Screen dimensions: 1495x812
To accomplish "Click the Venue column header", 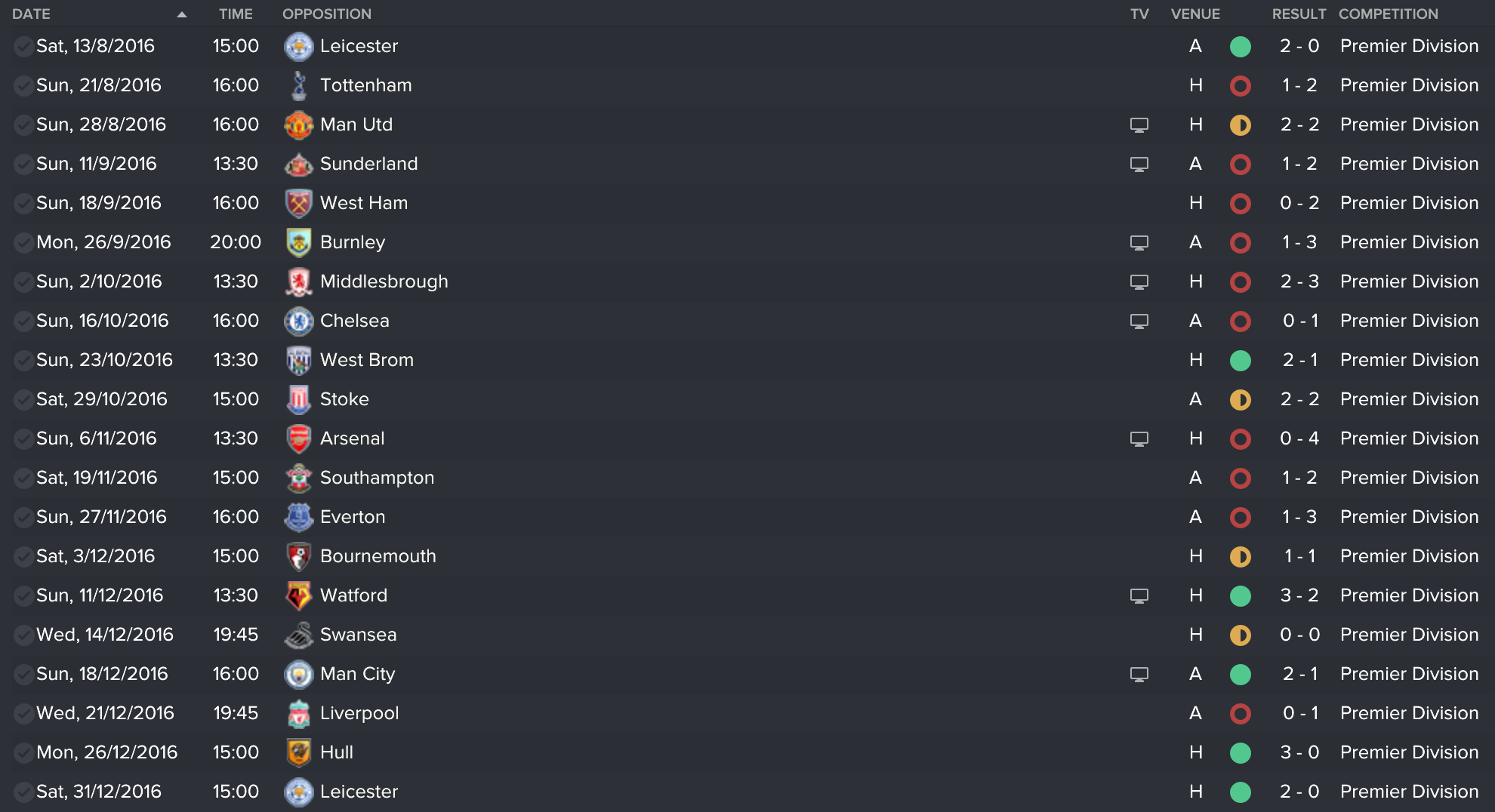I will pos(1194,14).
